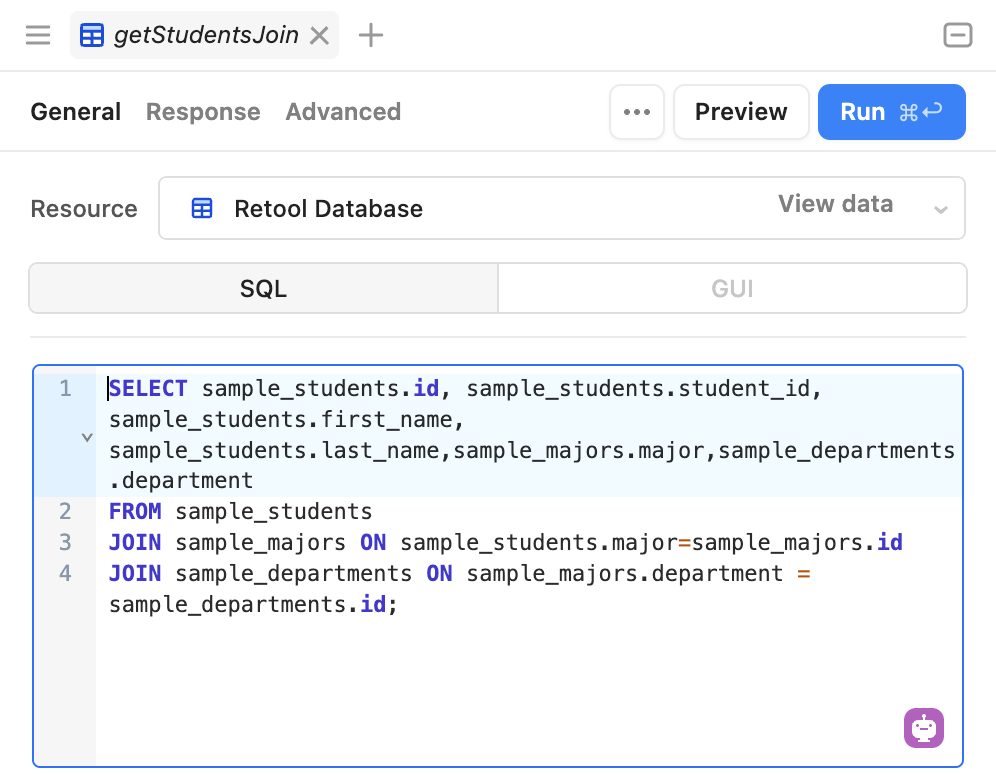
Task: Minimize the query editor panel
Action: (957, 35)
